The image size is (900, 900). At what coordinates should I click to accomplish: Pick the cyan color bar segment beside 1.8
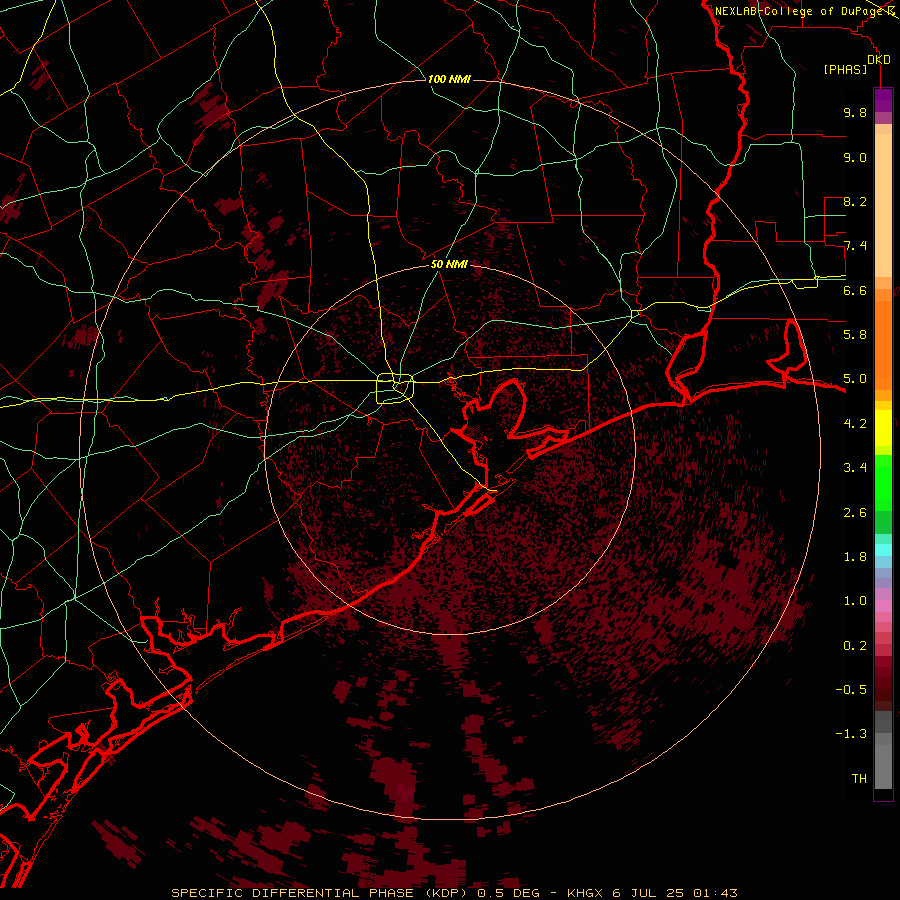(x=883, y=550)
